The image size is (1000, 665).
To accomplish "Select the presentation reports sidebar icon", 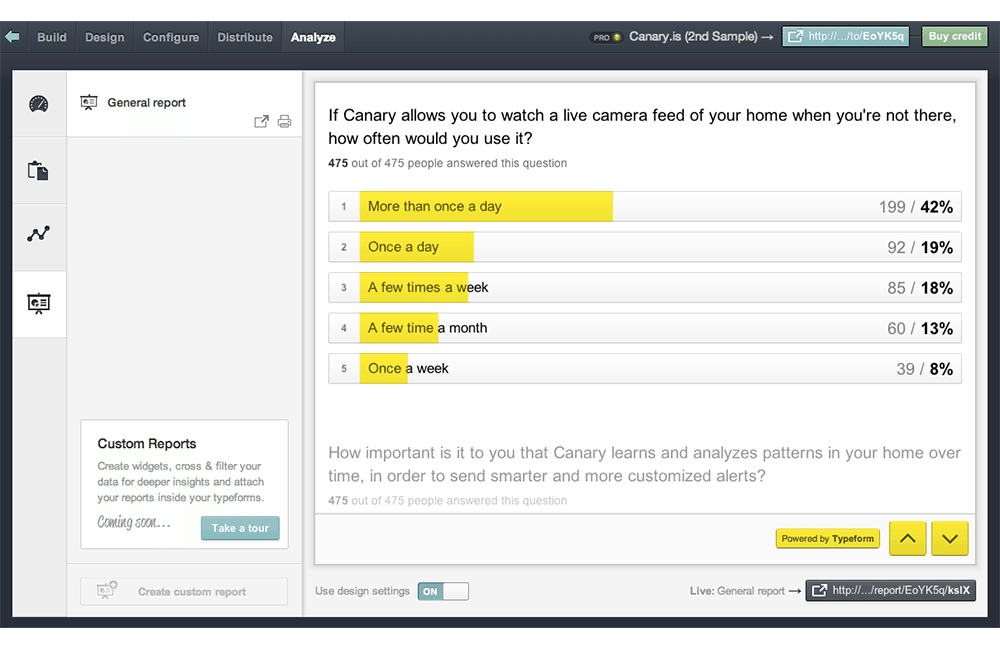I will [x=39, y=303].
